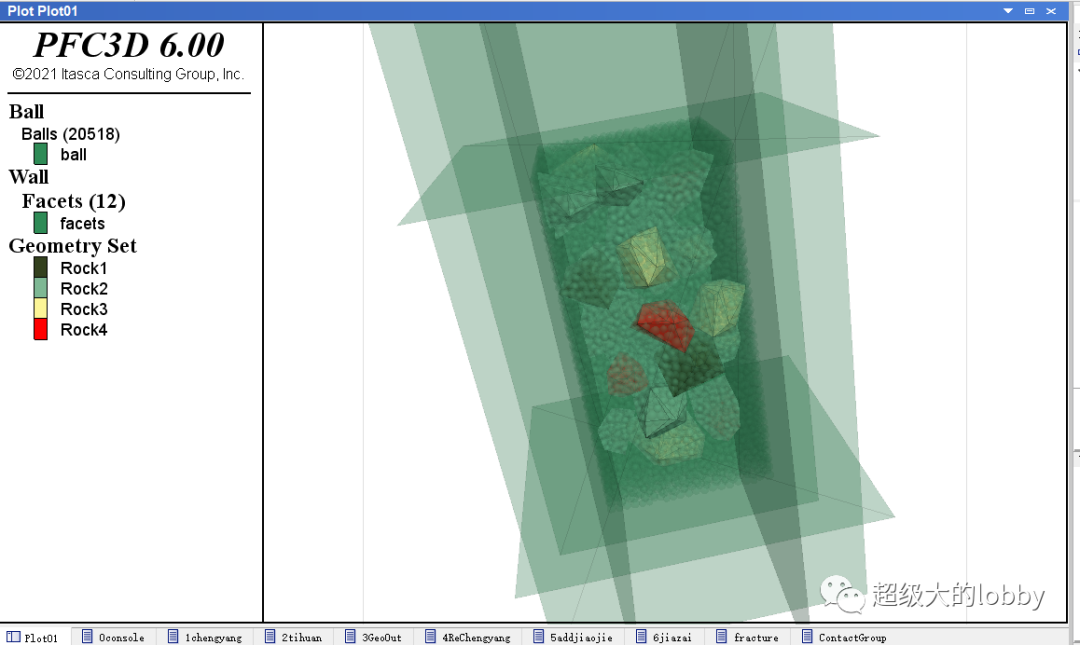This screenshot has height=645, width=1080.
Task: Click the Rock3 yellow swatch
Action: (41, 309)
